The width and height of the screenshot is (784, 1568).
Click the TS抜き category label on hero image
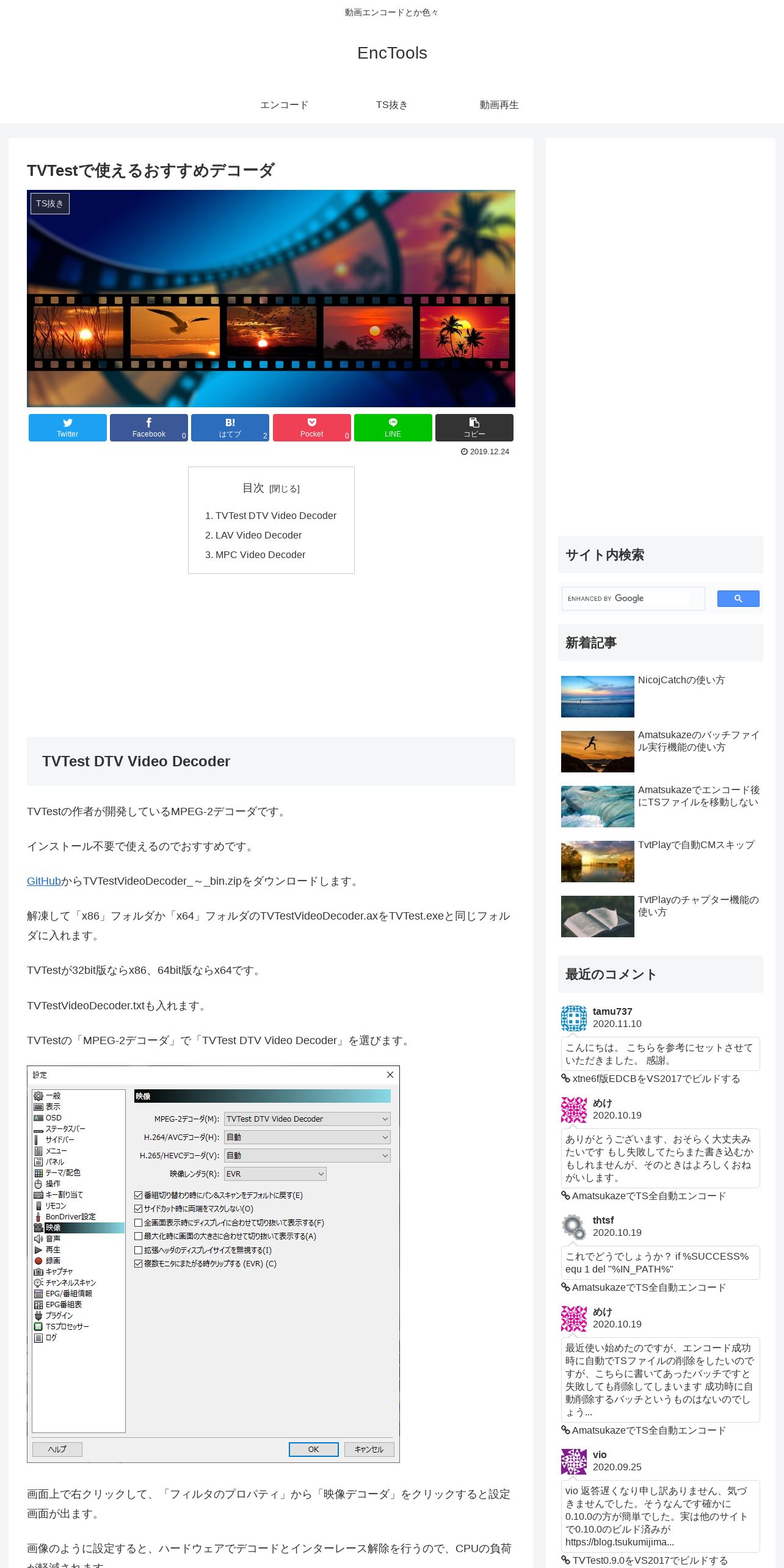pos(50,203)
